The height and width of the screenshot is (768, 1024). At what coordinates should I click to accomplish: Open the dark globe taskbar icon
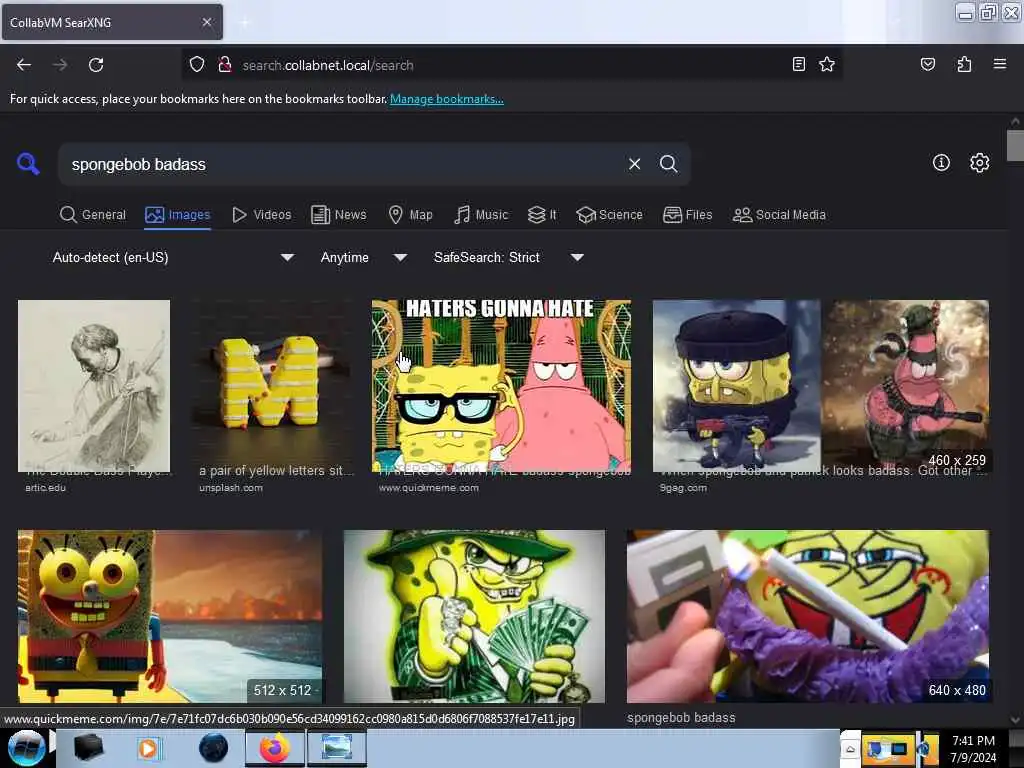[x=214, y=748]
